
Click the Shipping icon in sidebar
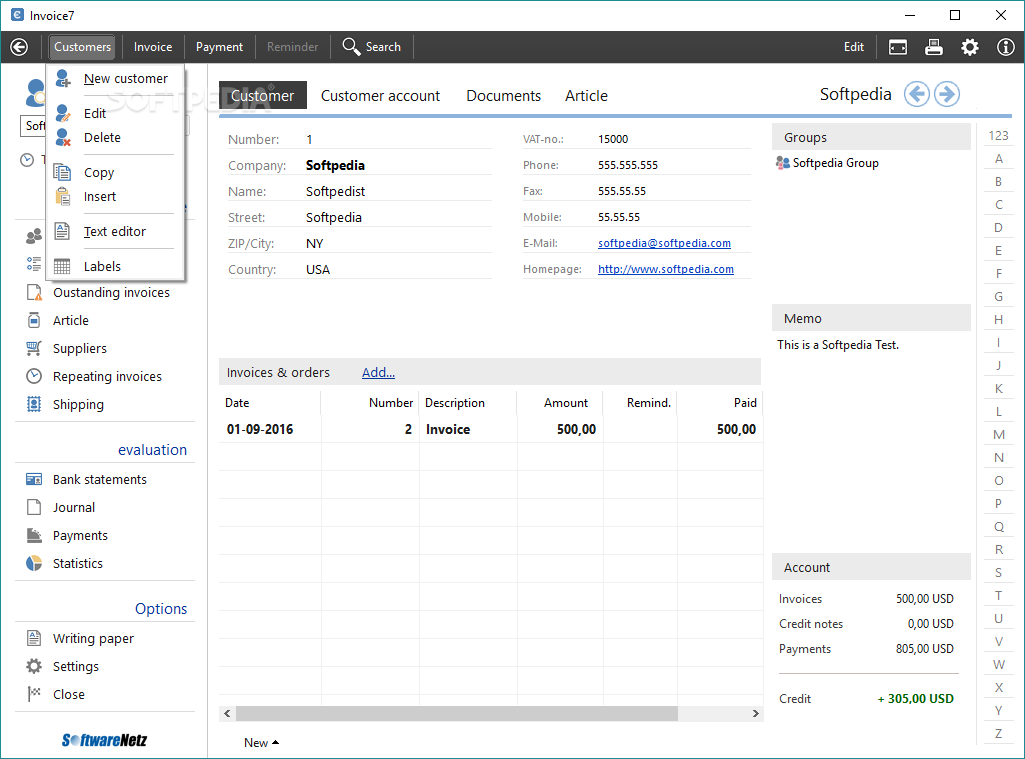34,404
